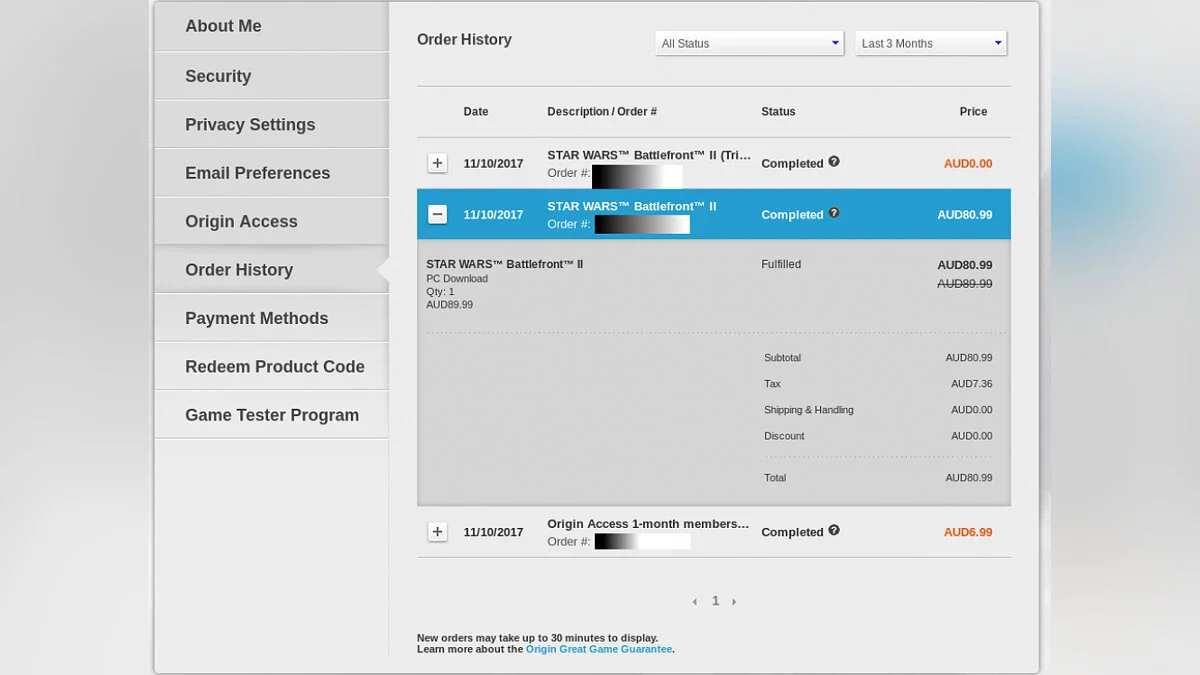Collapse the STAR WARS Battlefront II AUD80.99 order
Image resolution: width=1200 pixels, height=675 pixels.
(437, 214)
